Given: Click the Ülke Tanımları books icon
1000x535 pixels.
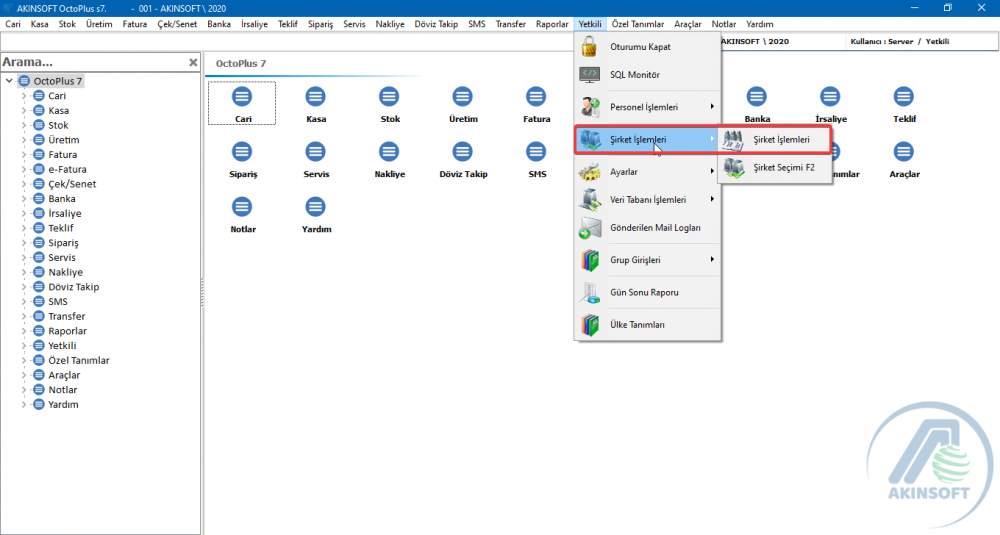Looking at the screenshot, I should 589,325.
